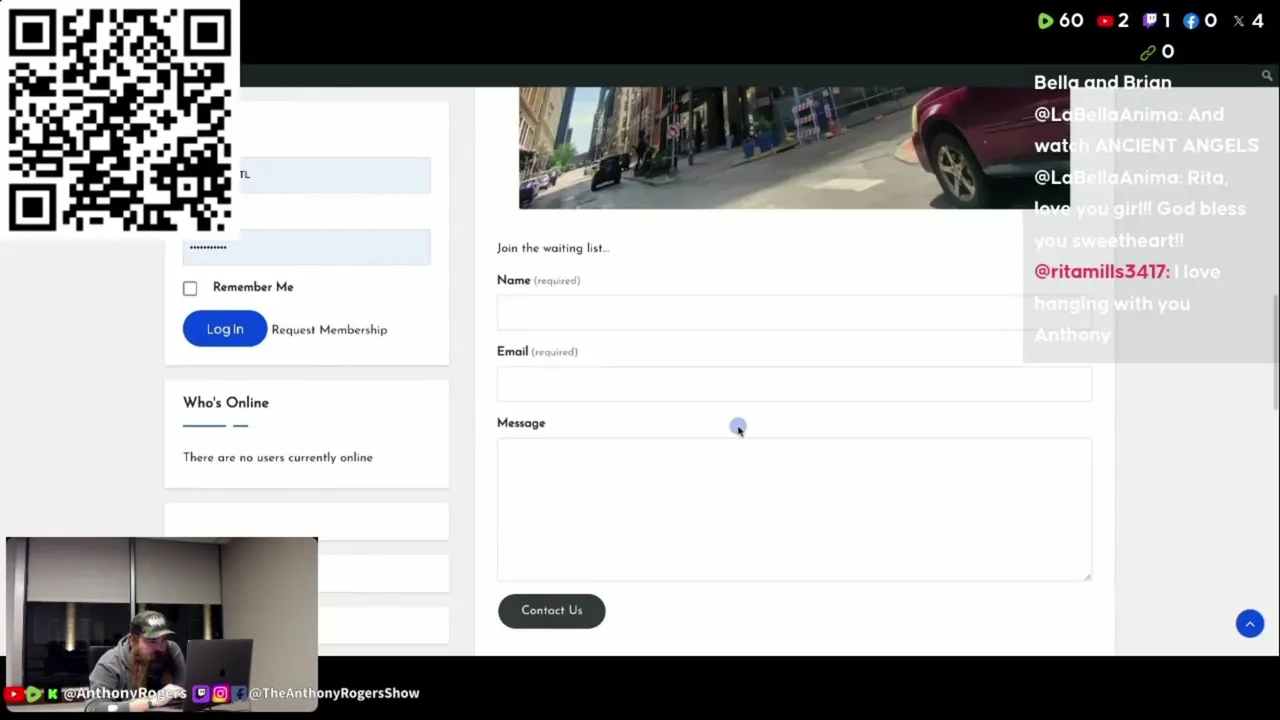This screenshot has width=1280, height=720.
Task: Click the Twitch icon in bottom banner
Action: tap(201, 693)
